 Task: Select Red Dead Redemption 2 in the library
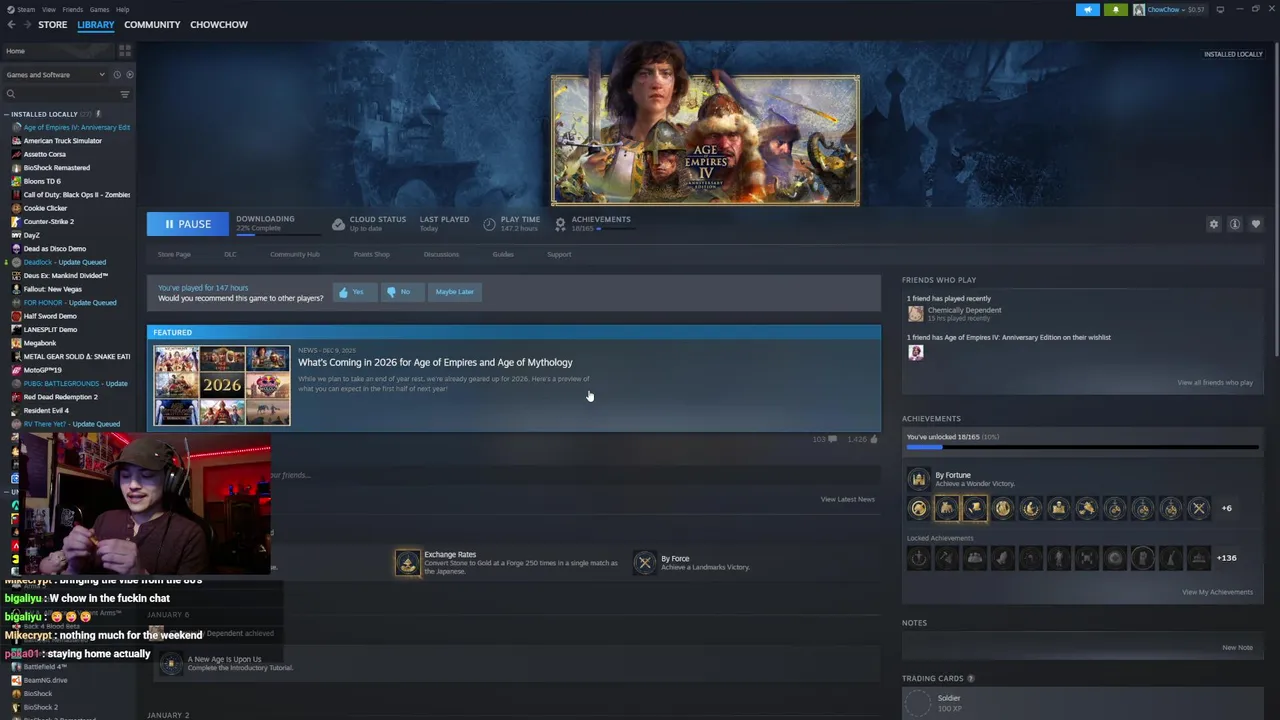60,397
